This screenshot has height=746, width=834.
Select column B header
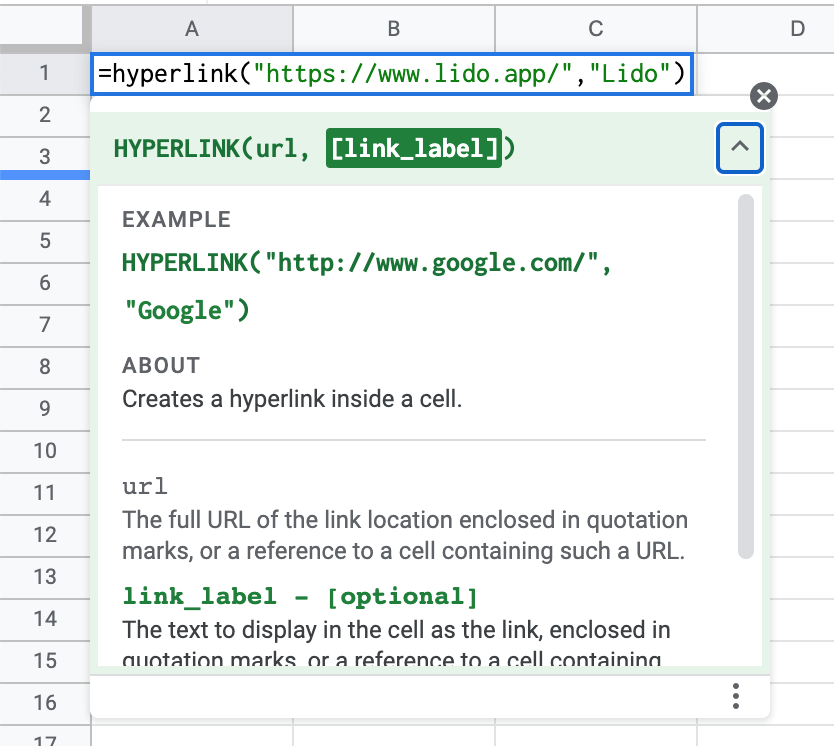pyautogui.click(x=393, y=30)
